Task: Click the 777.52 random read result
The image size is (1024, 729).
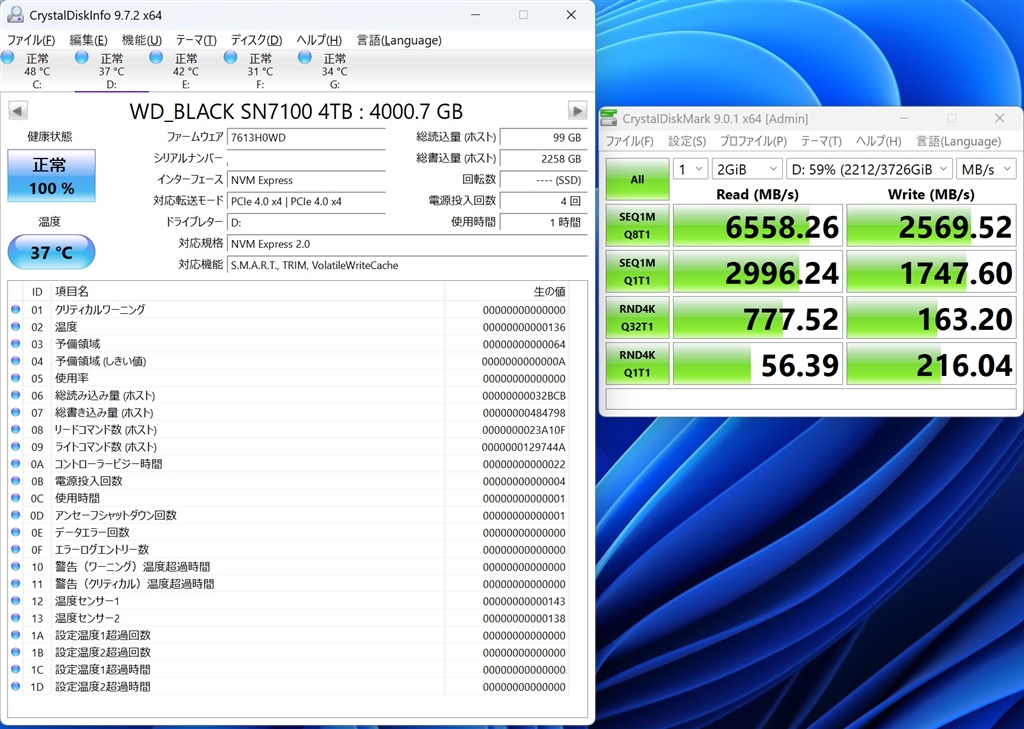Action: pos(758,318)
